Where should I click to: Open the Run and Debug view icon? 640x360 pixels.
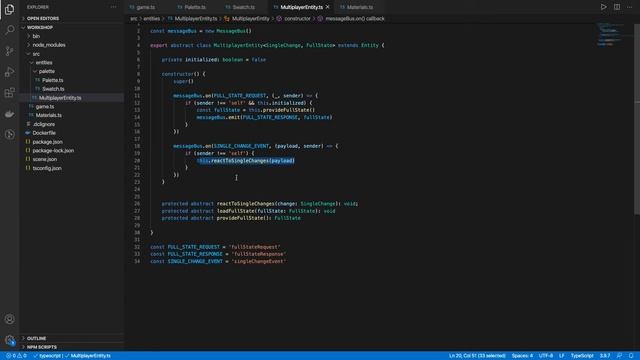9,72
